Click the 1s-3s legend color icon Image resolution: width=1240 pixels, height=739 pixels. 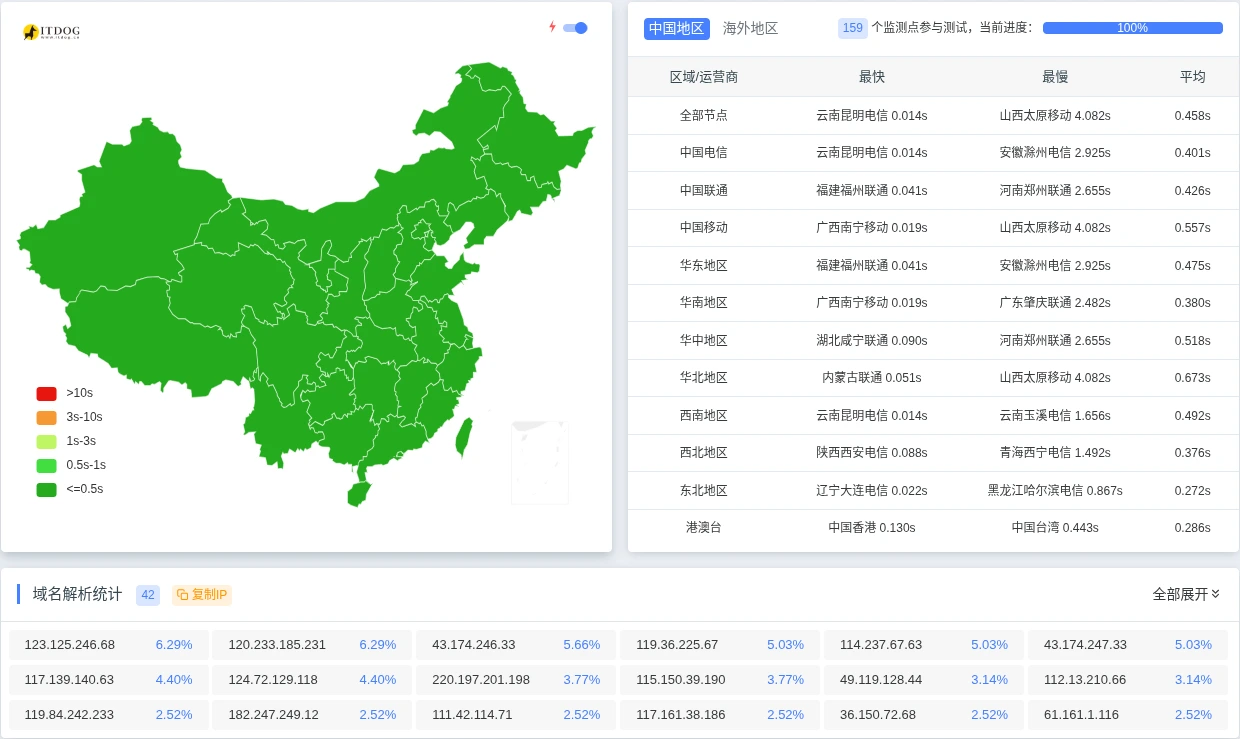46,442
